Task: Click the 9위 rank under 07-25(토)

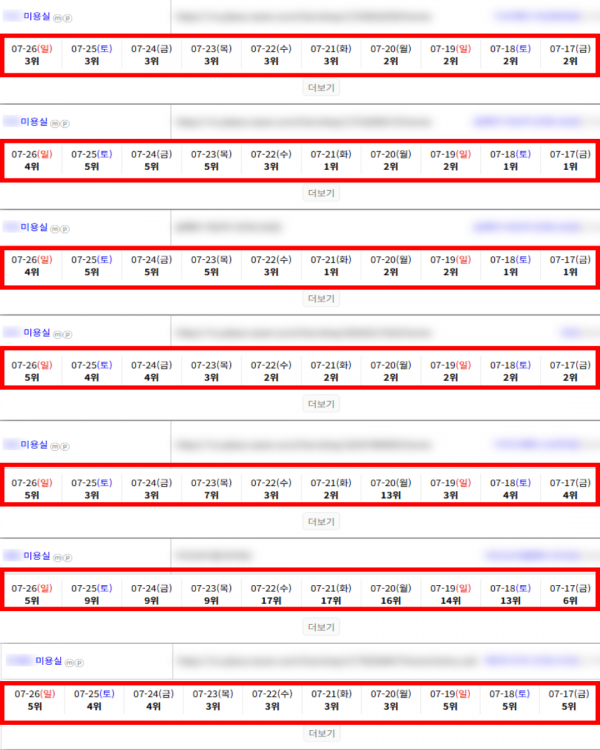Action: click(91, 601)
